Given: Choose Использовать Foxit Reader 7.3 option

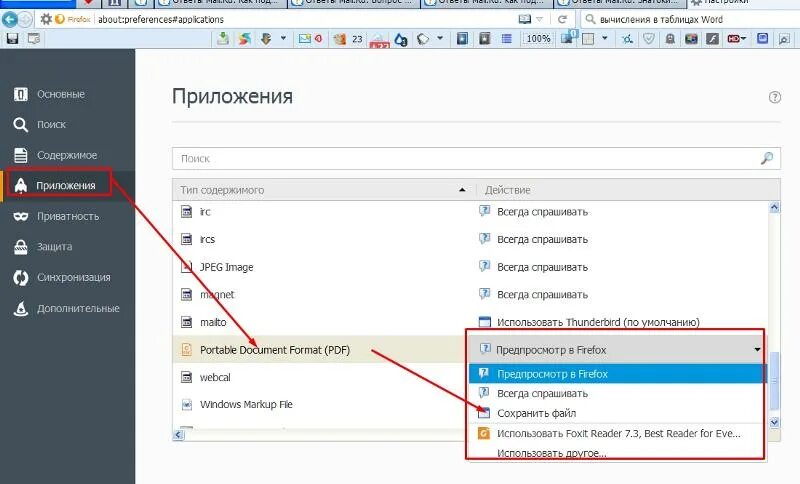Looking at the screenshot, I should (x=616, y=434).
